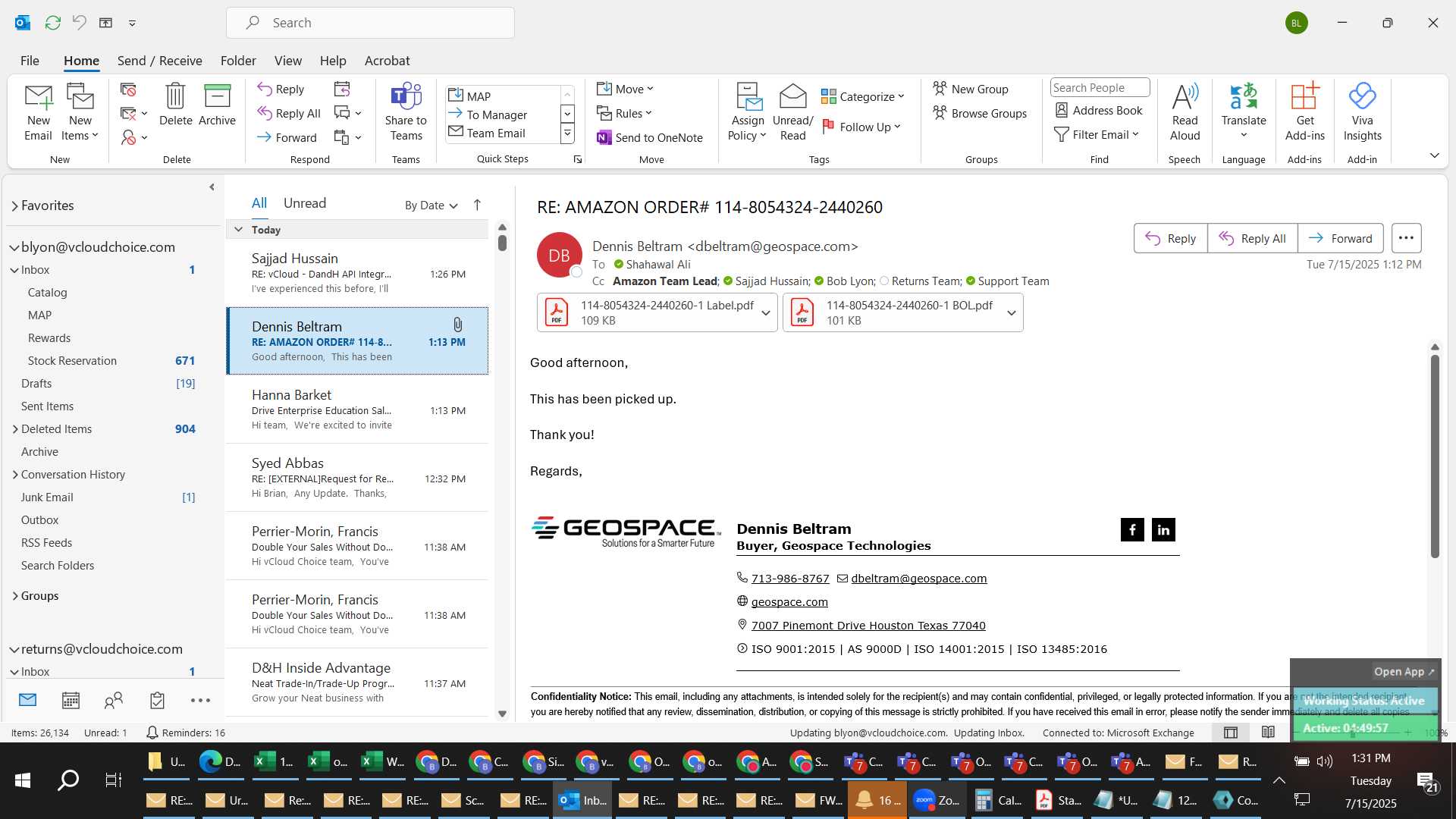Launch Viva Insights add-in
1456x819 pixels.
[1362, 112]
